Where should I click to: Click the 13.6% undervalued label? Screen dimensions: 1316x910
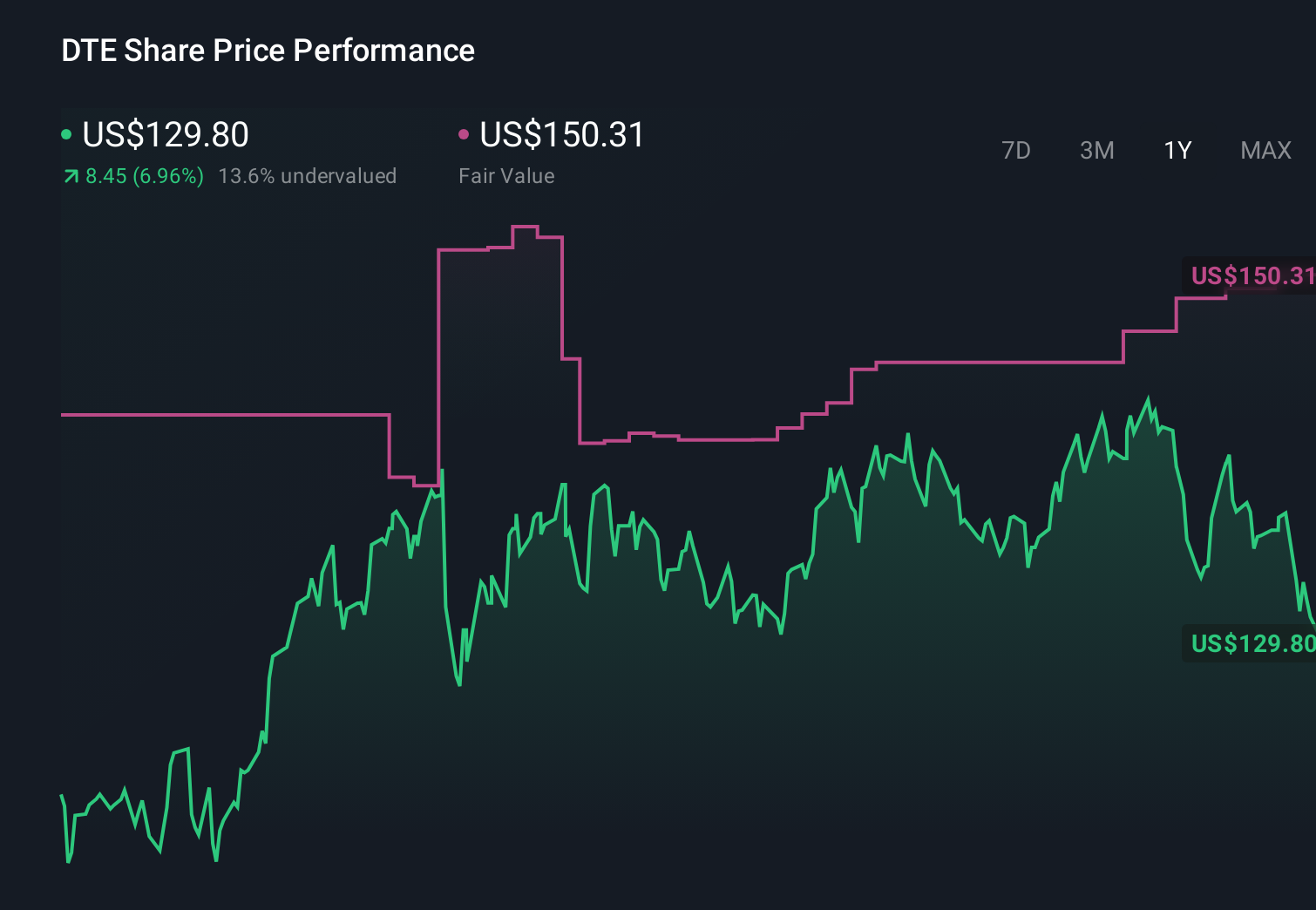309,175
